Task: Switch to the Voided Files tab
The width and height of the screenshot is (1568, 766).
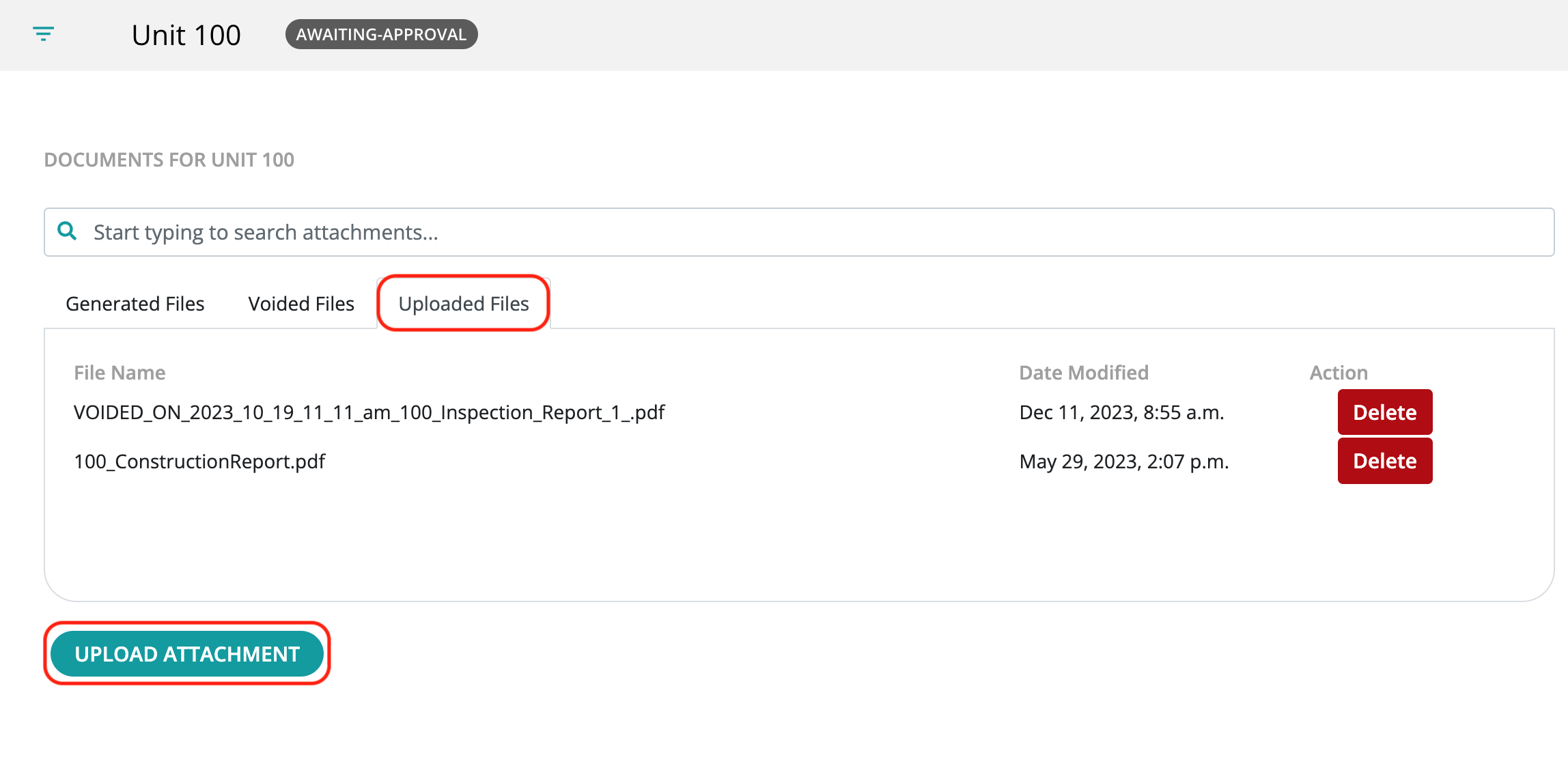Action: (x=301, y=304)
